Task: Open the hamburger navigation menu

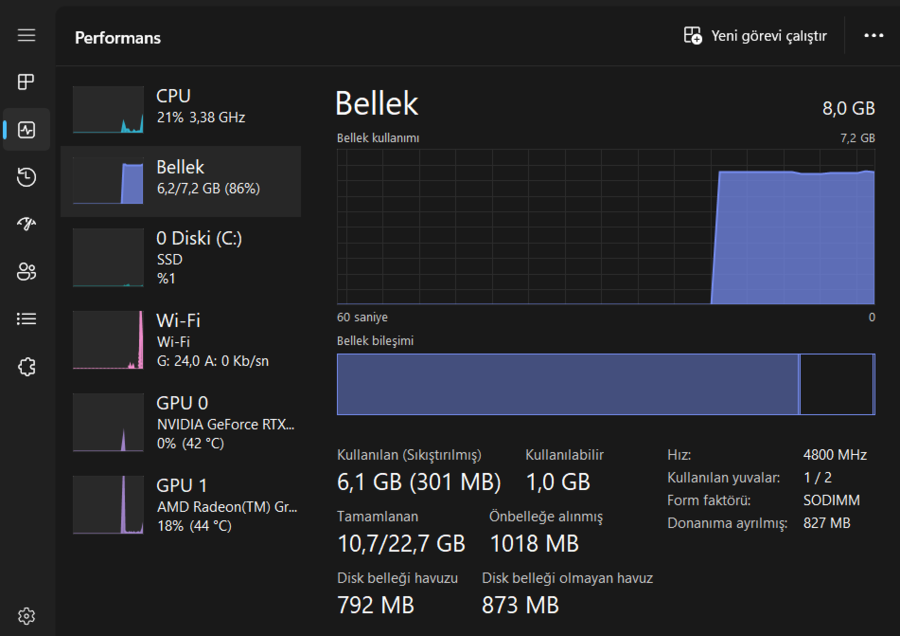Action: pos(26,36)
